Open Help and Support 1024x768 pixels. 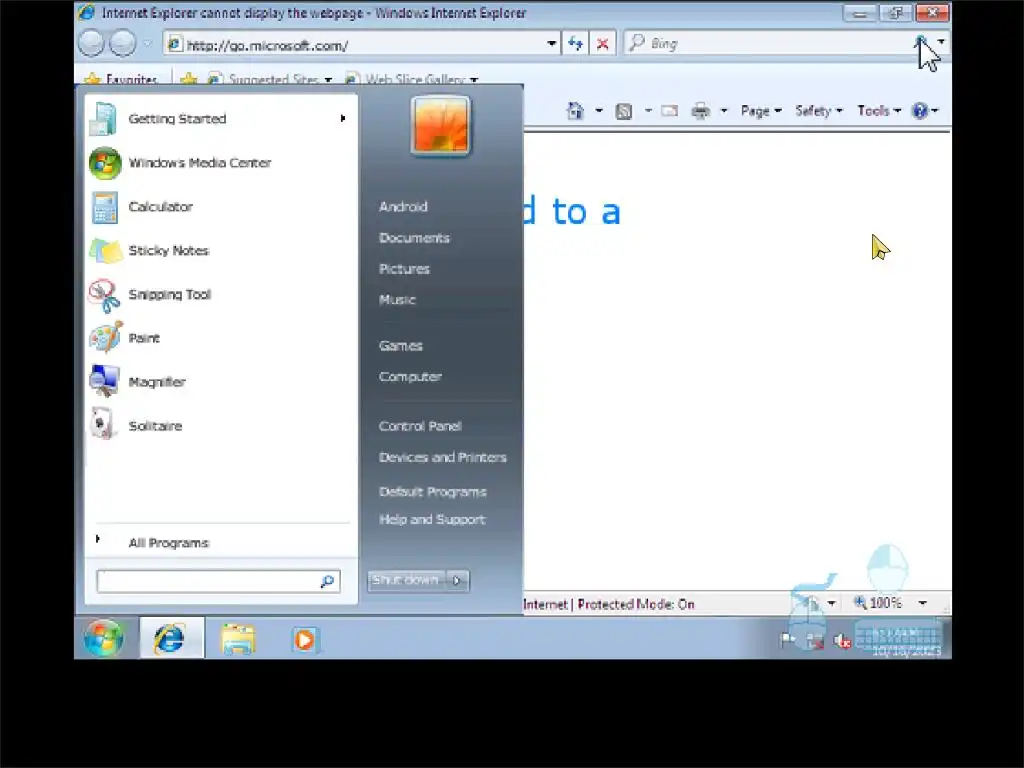pyautogui.click(x=432, y=519)
